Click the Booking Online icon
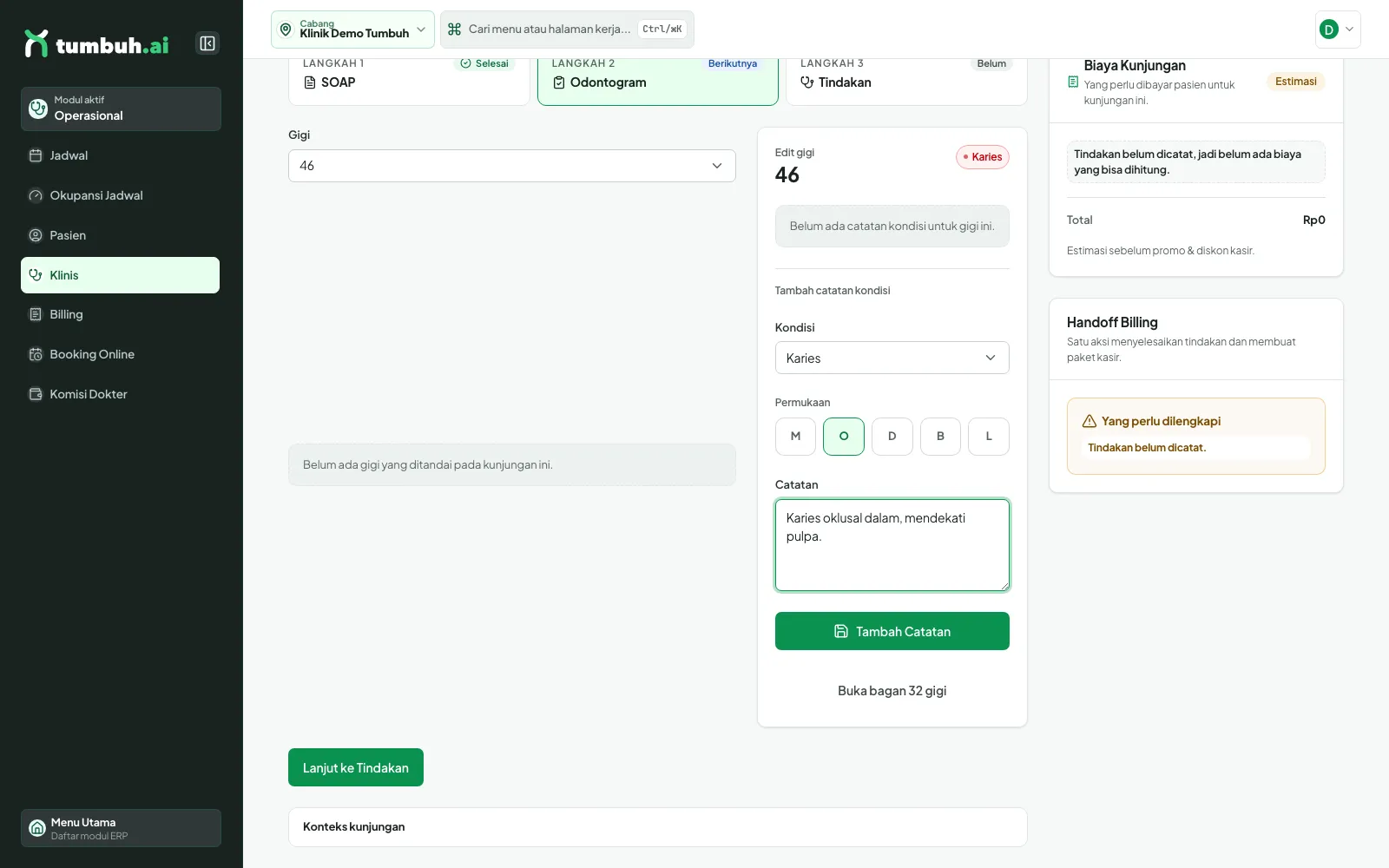This screenshot has height=868, width=1389. point(36,354)
